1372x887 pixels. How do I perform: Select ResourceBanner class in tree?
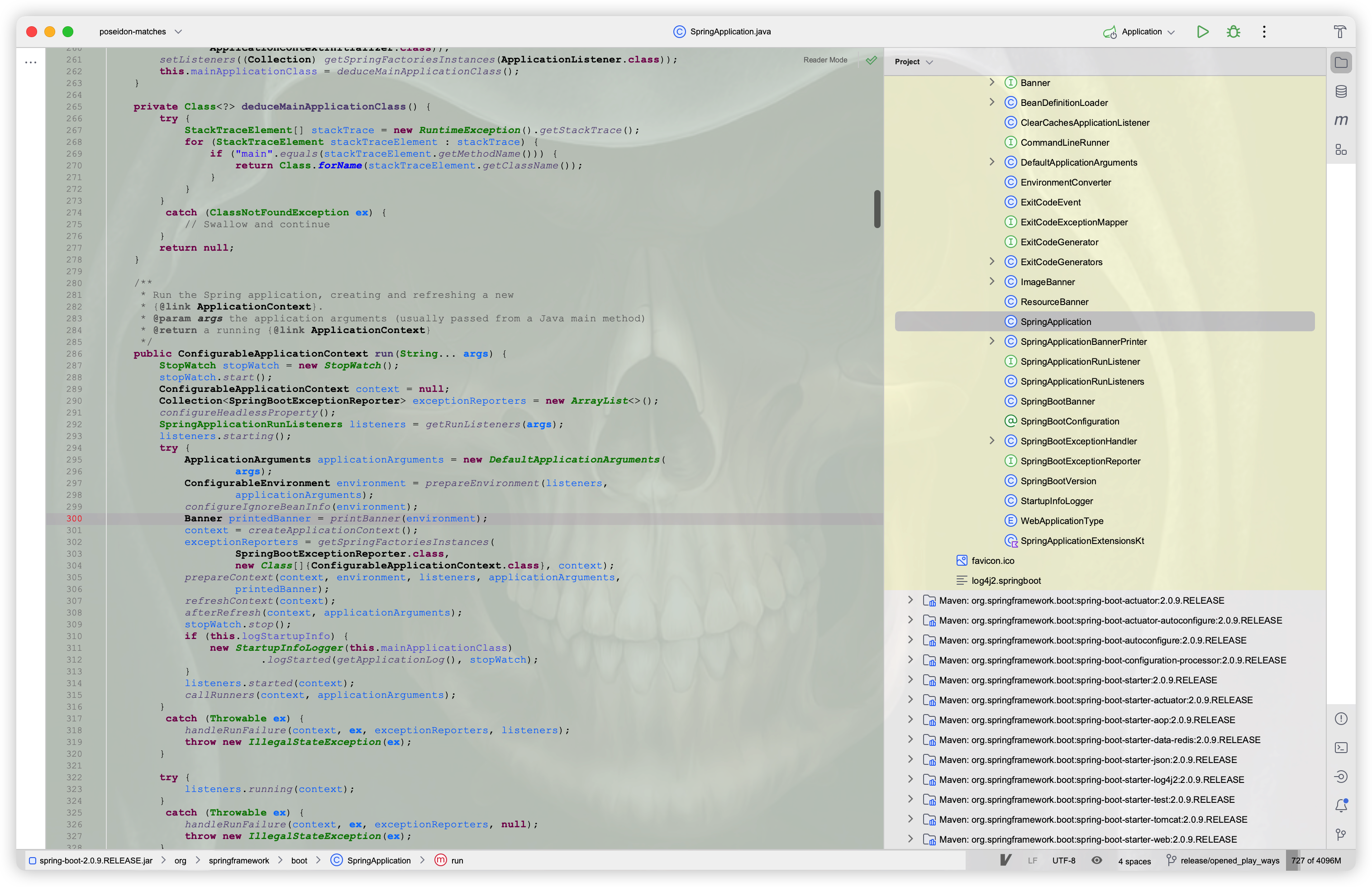pyautogui.click(x=1054, y=302)
